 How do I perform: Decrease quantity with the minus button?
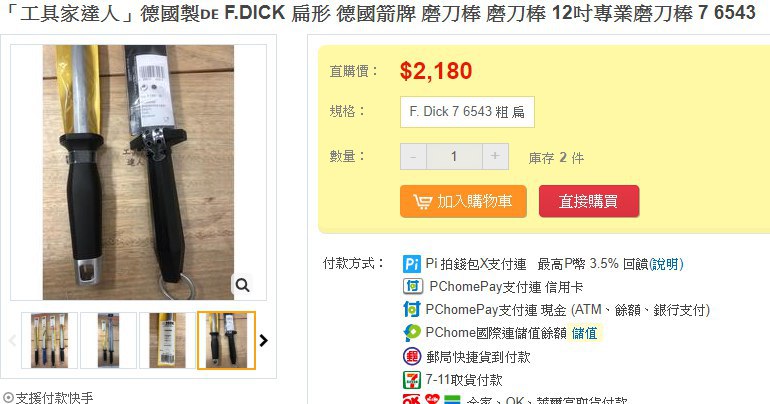pos(413,156)
